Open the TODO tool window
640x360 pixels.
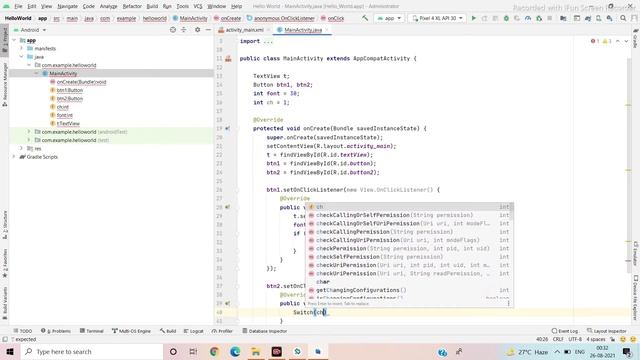click(22, 331)
